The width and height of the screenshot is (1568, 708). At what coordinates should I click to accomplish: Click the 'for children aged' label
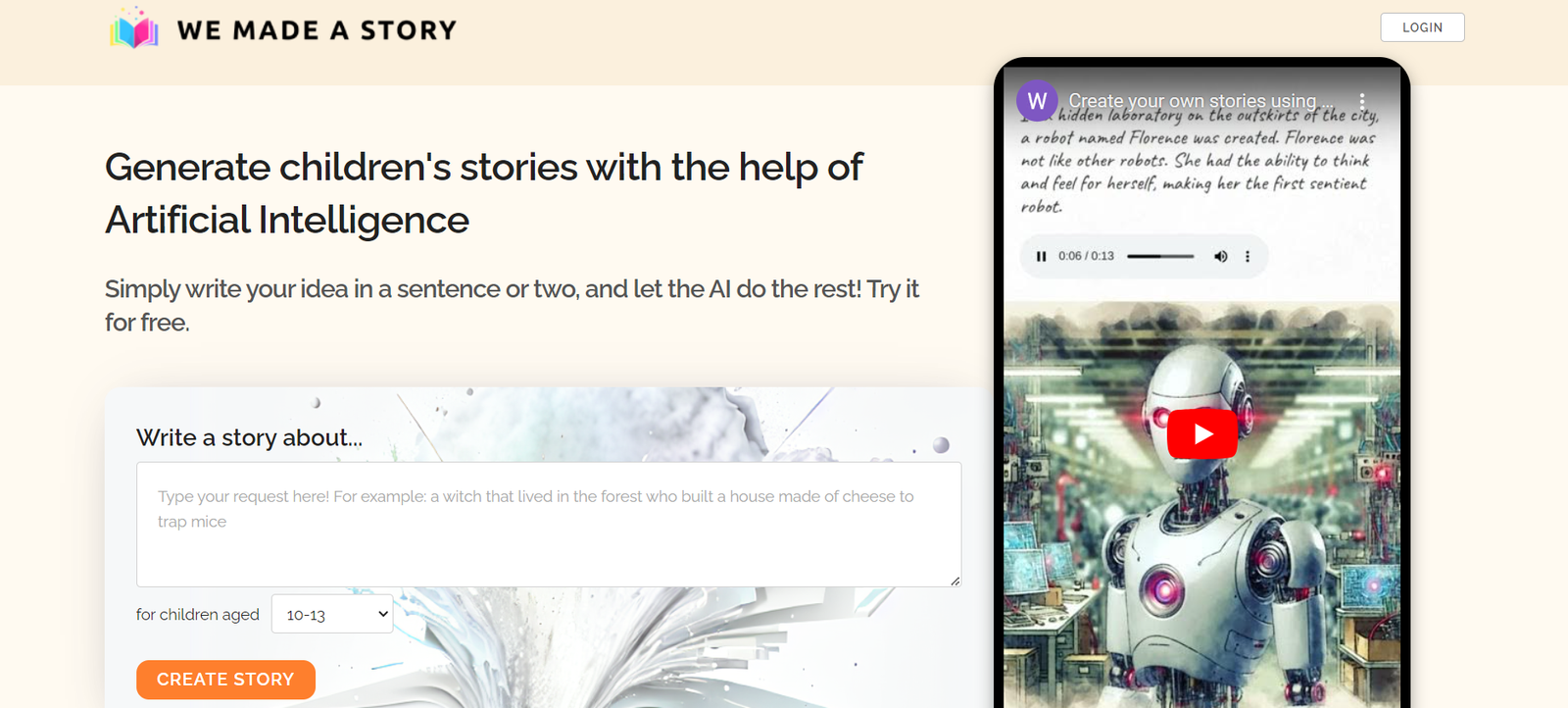click(x=198, y=614)
